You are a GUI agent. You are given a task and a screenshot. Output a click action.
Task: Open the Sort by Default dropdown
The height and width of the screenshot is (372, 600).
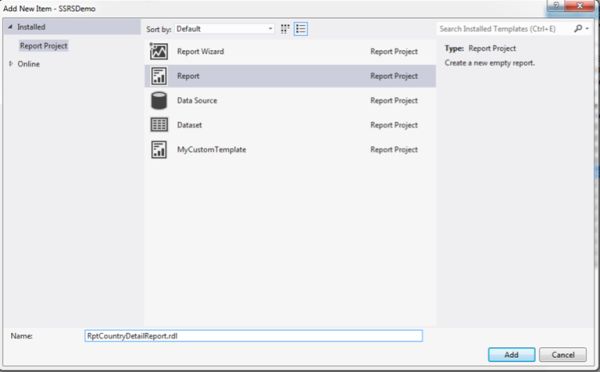(224, 29)
